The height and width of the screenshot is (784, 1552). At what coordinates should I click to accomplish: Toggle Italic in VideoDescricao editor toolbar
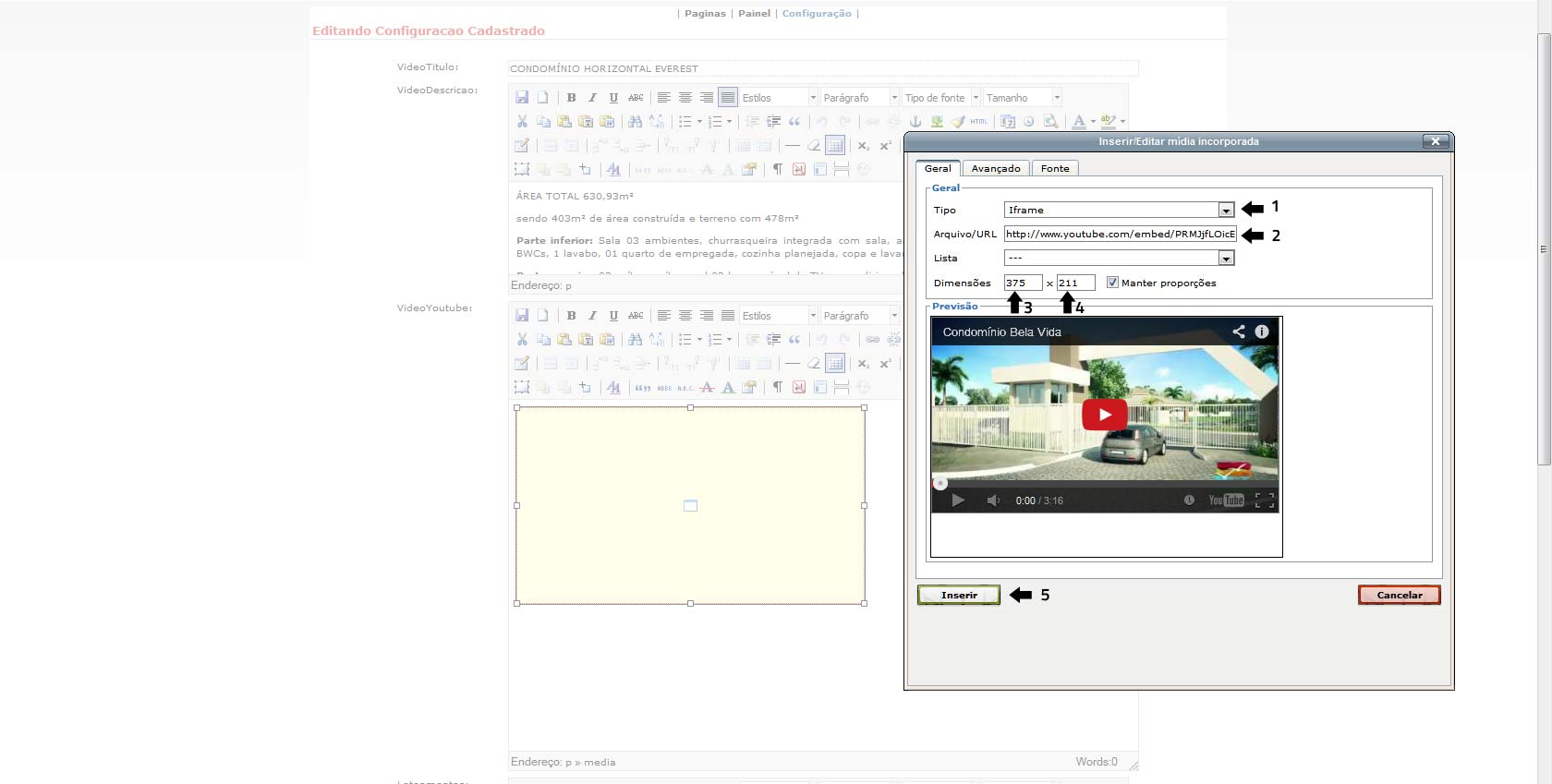592,97
